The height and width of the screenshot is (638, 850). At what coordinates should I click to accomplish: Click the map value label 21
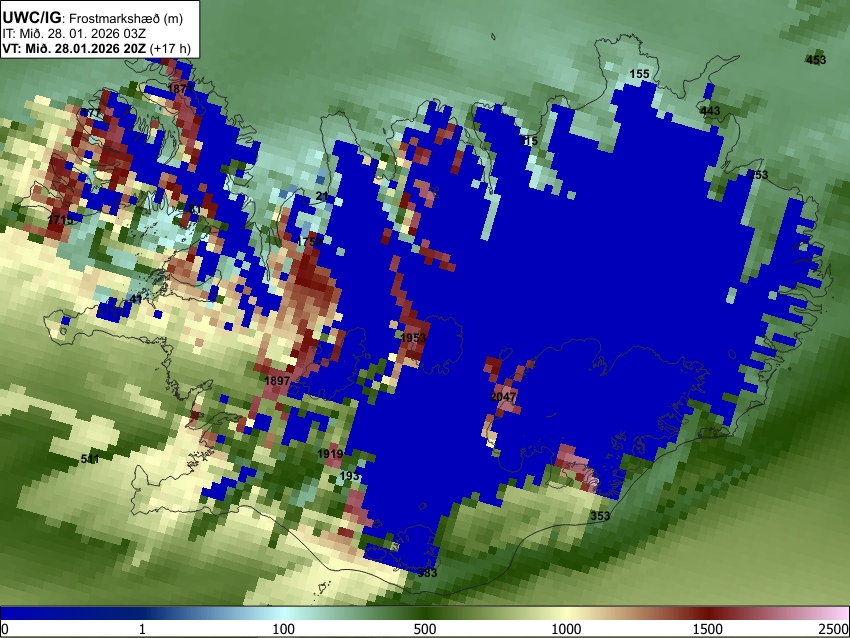[322, 196]
